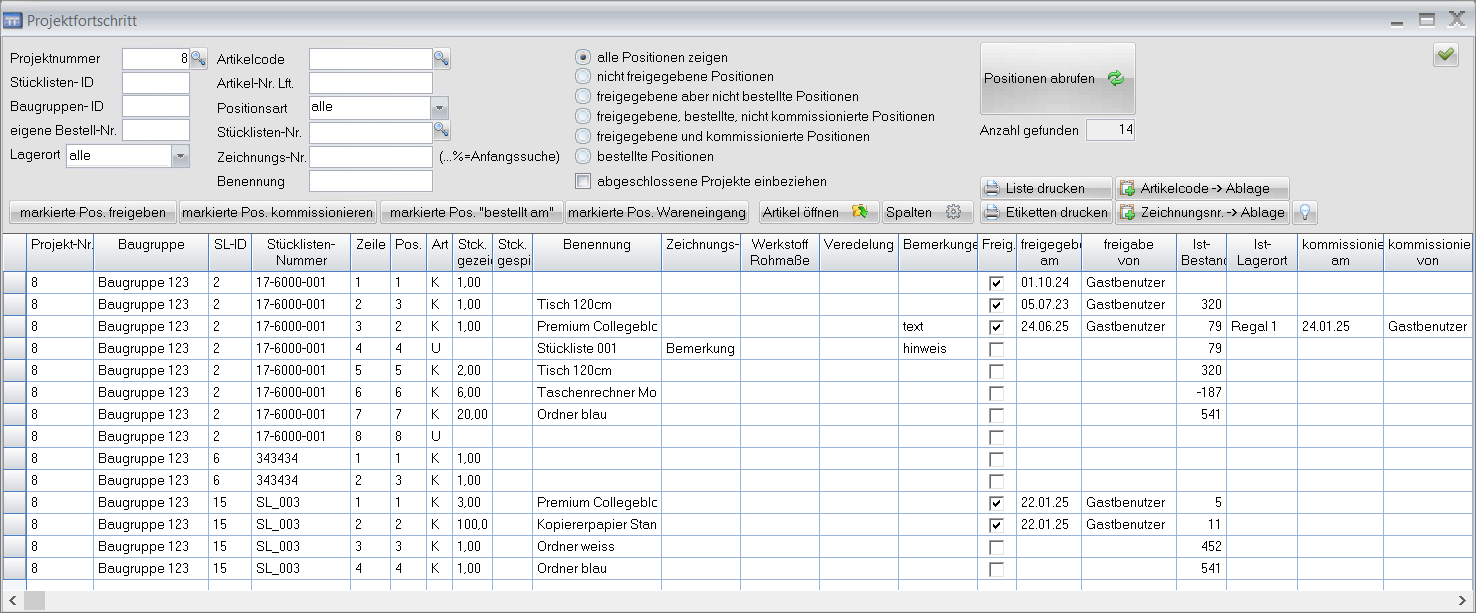The image size is (1476, 613).
Task: Click the search icon next to Artikelcode
Action: pos(441,58)
